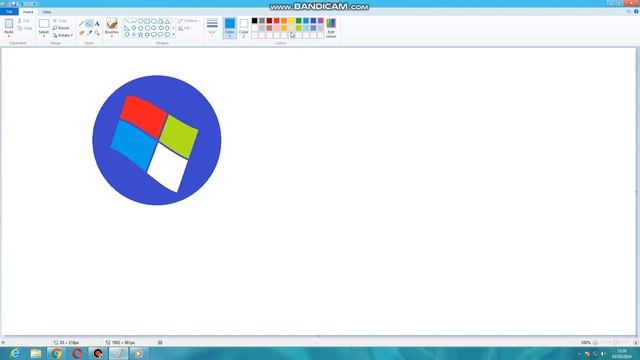Switch to the View ribbon tab
The image size is (640, 360).
click(x=47, y=12)
